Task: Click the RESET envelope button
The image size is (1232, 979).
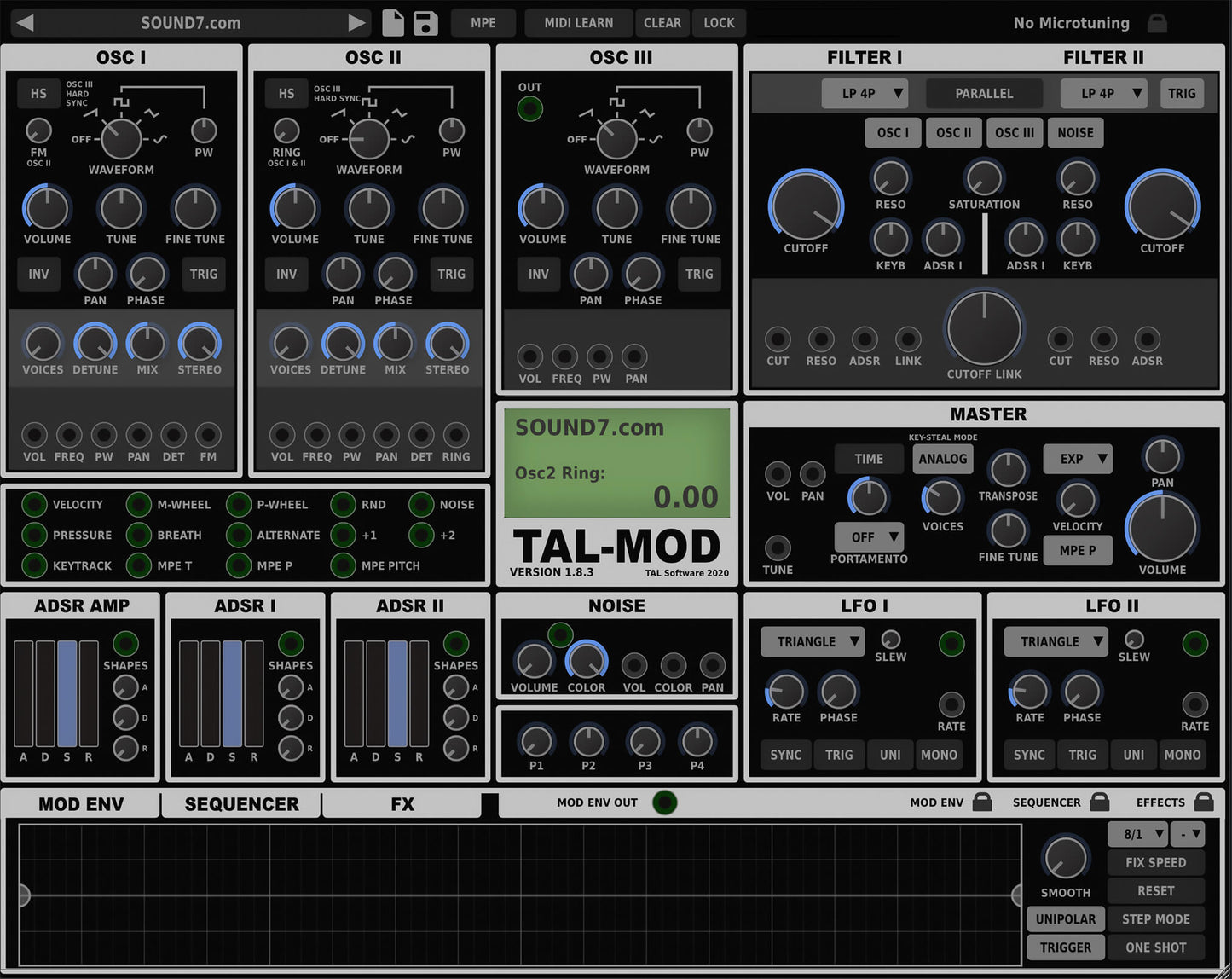Action: pos(1155,890)
